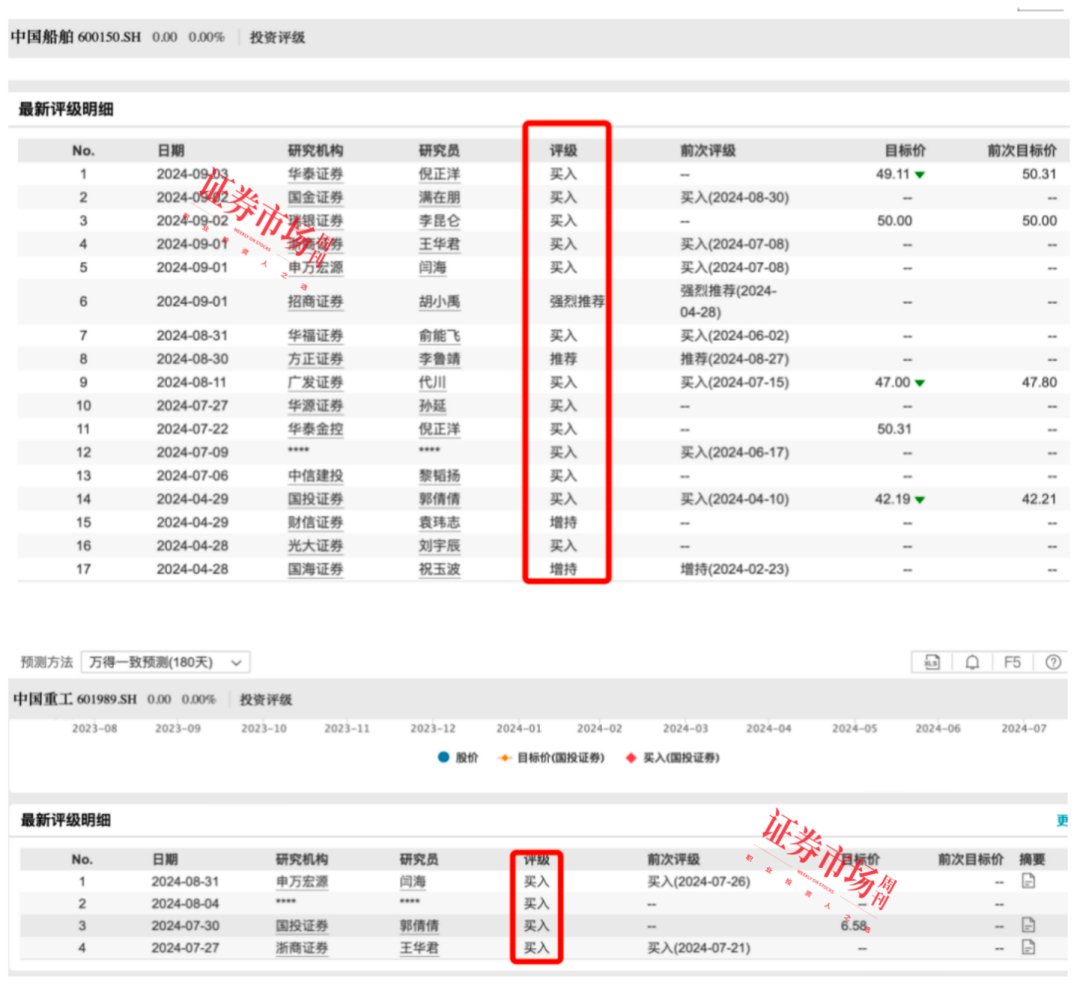Open 中信建投 institution link

point(315,477)
